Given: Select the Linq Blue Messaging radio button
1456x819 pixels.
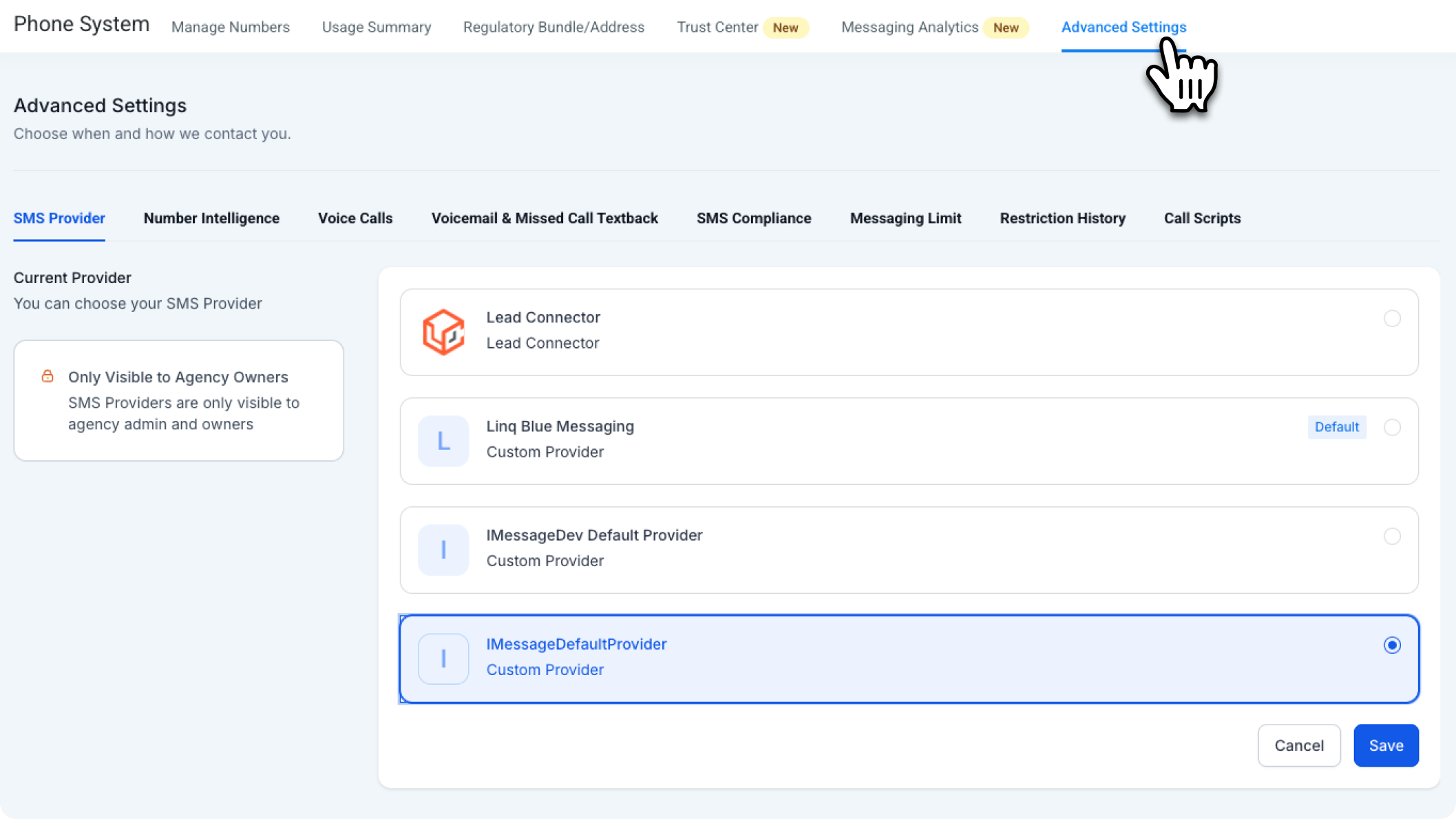Looking at the screenshot, I should click(x=1392, y=427).
